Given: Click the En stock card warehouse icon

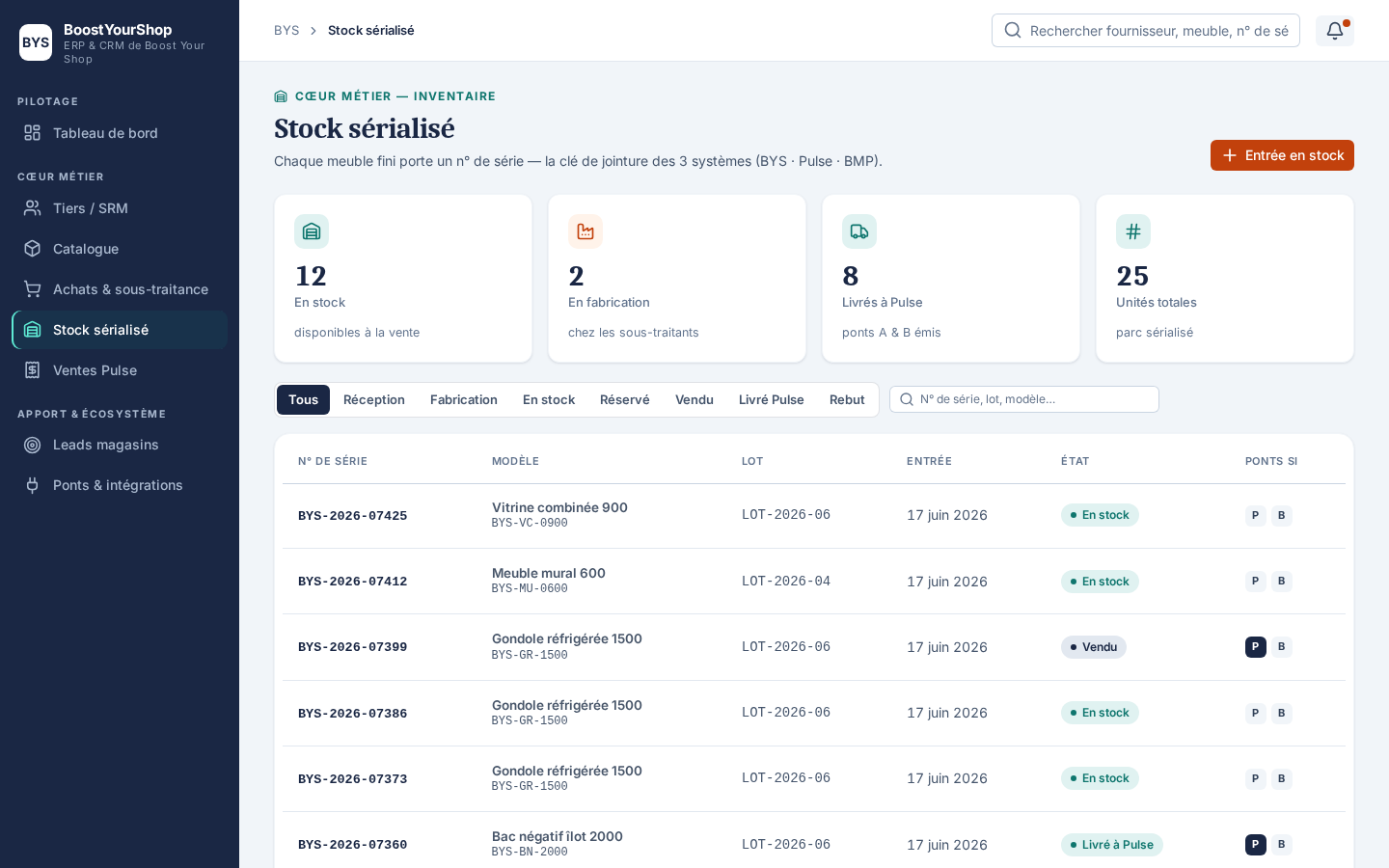Looking at the screenshot, I should pos(312,231).
